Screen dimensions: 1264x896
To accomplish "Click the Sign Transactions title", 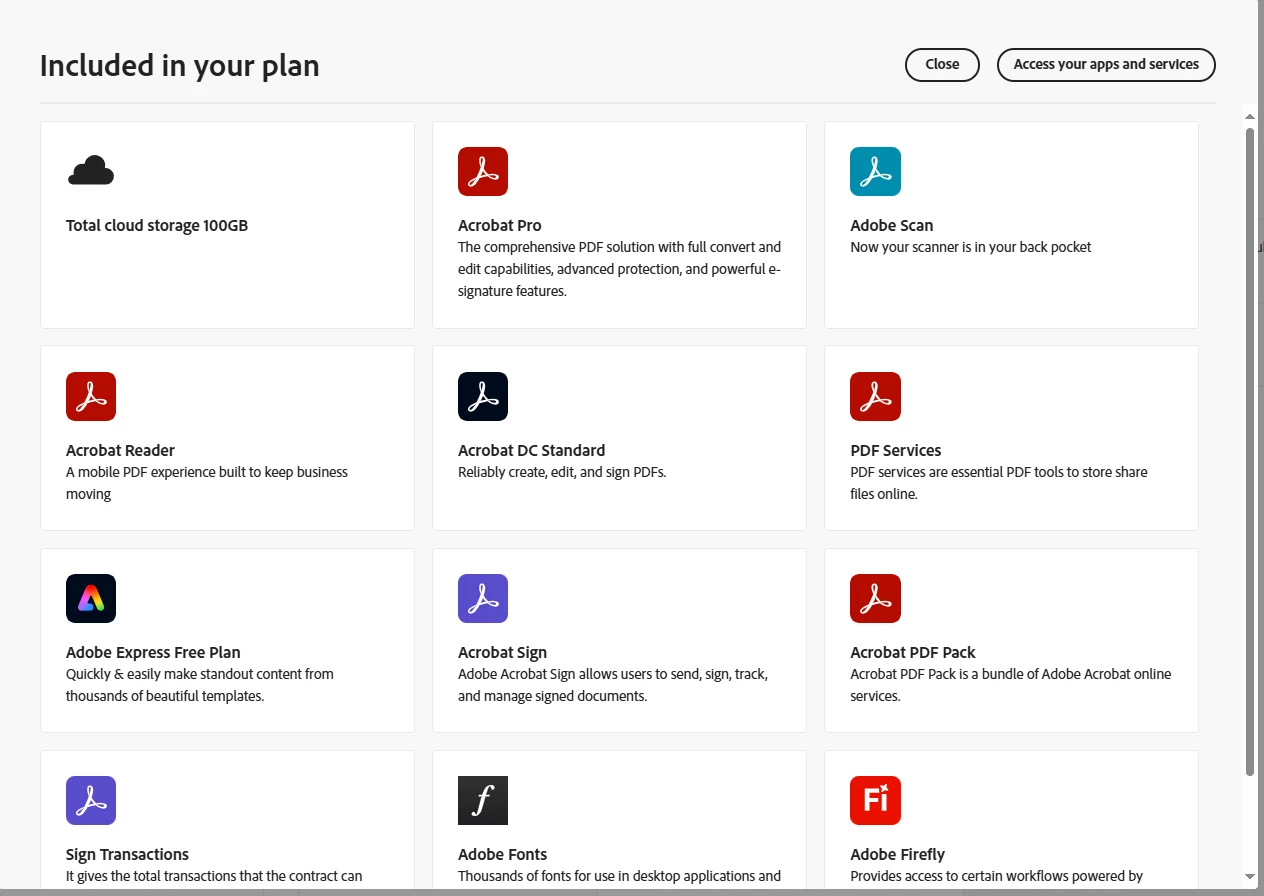I will click(127, 855).
